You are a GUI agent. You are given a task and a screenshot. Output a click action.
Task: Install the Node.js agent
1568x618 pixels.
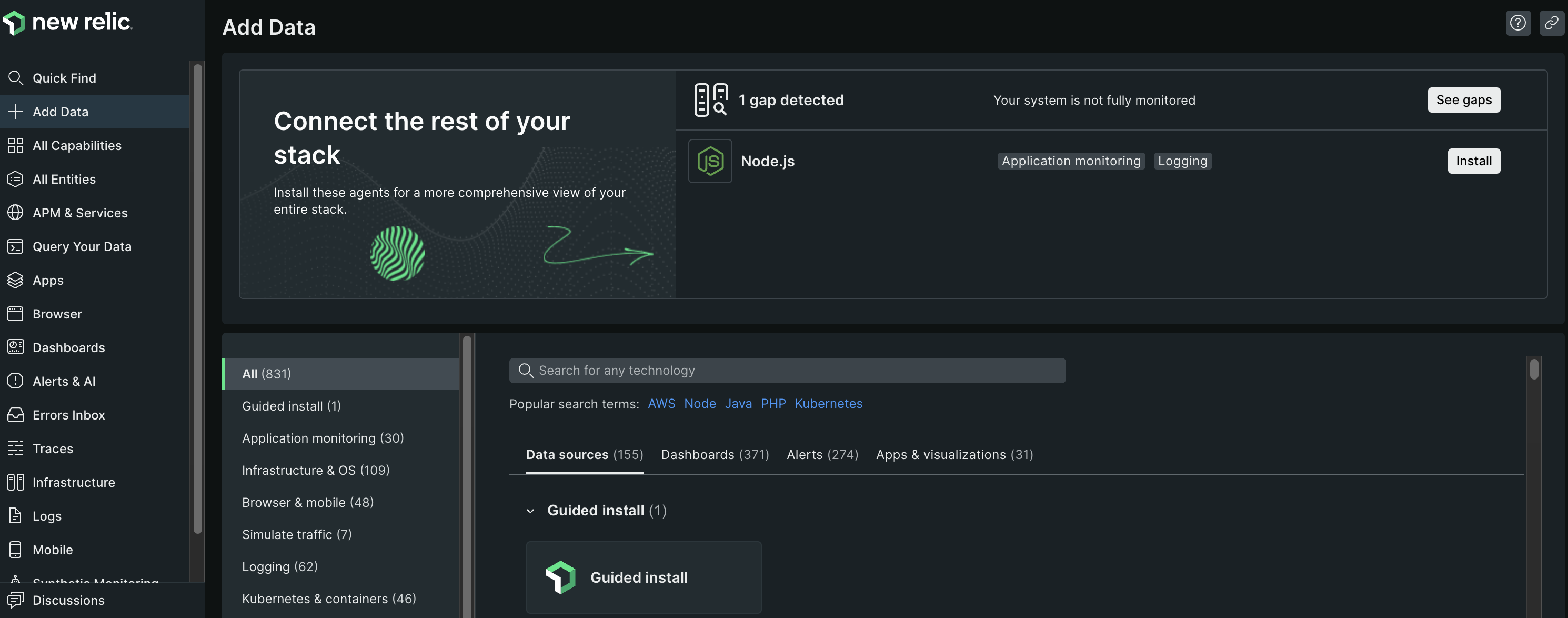1473,161
